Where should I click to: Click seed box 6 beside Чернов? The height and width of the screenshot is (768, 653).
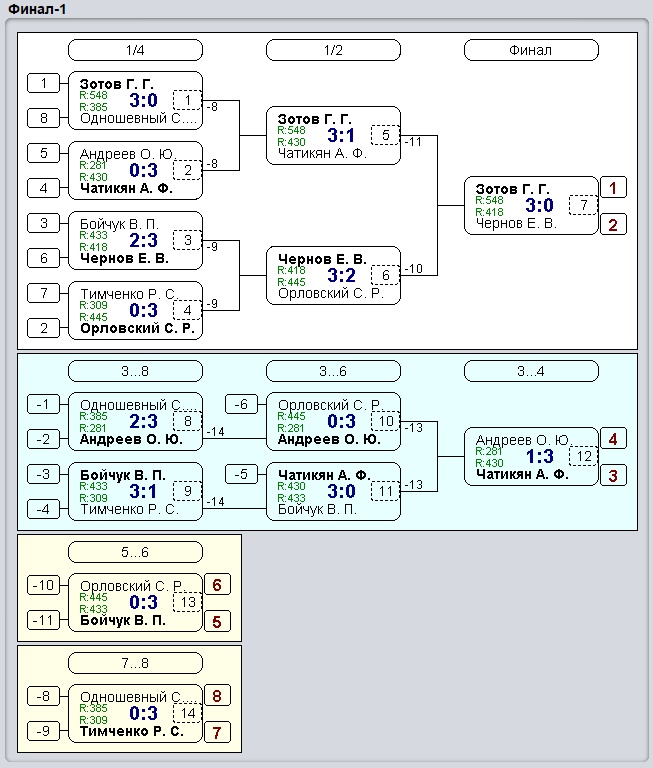pyautogui.click(x=44, y=258)
